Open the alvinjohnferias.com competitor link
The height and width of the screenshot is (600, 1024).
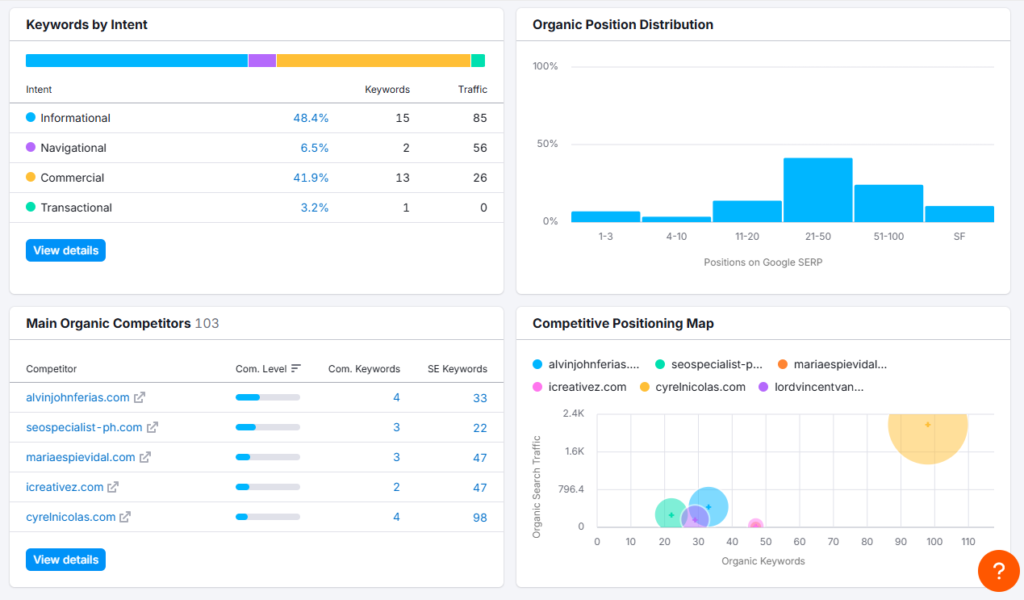(77, 397)
